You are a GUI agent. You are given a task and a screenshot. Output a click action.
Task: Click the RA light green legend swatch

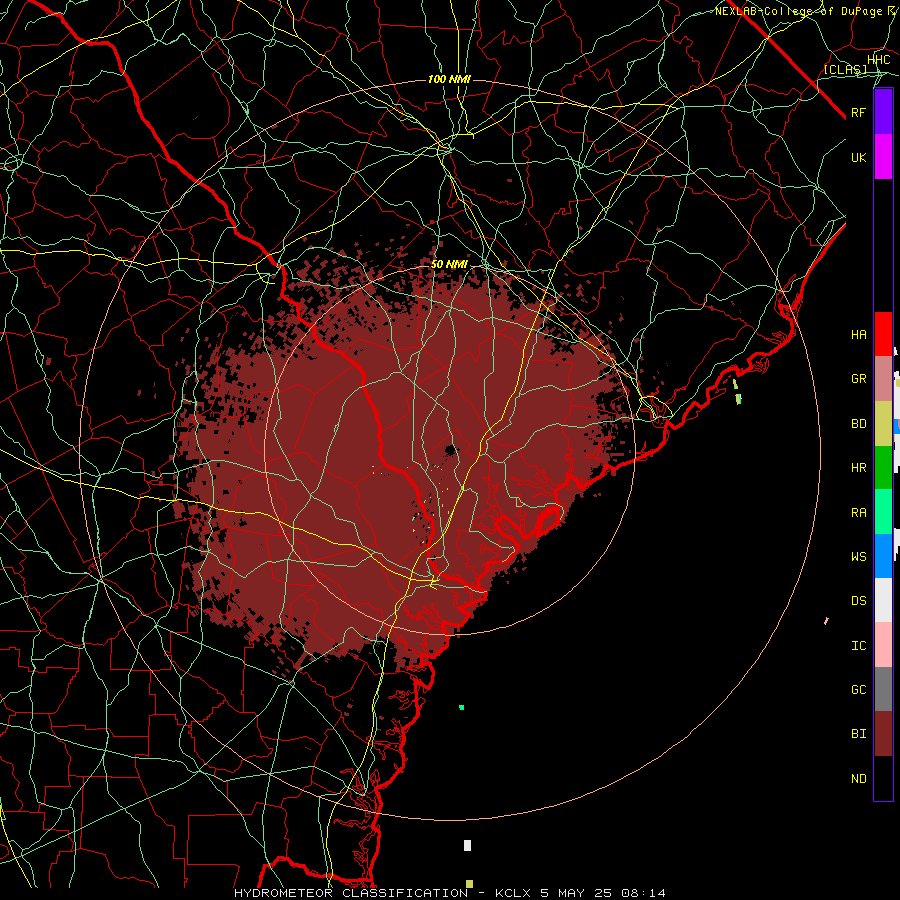click(883, 512)
